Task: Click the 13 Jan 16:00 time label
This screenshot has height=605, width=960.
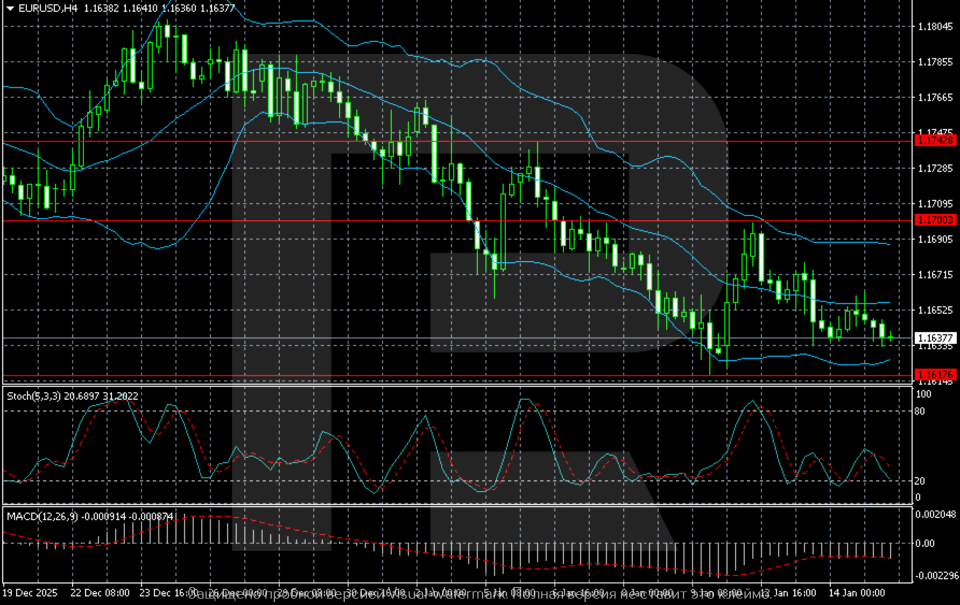Action: [x=790, y=593]
